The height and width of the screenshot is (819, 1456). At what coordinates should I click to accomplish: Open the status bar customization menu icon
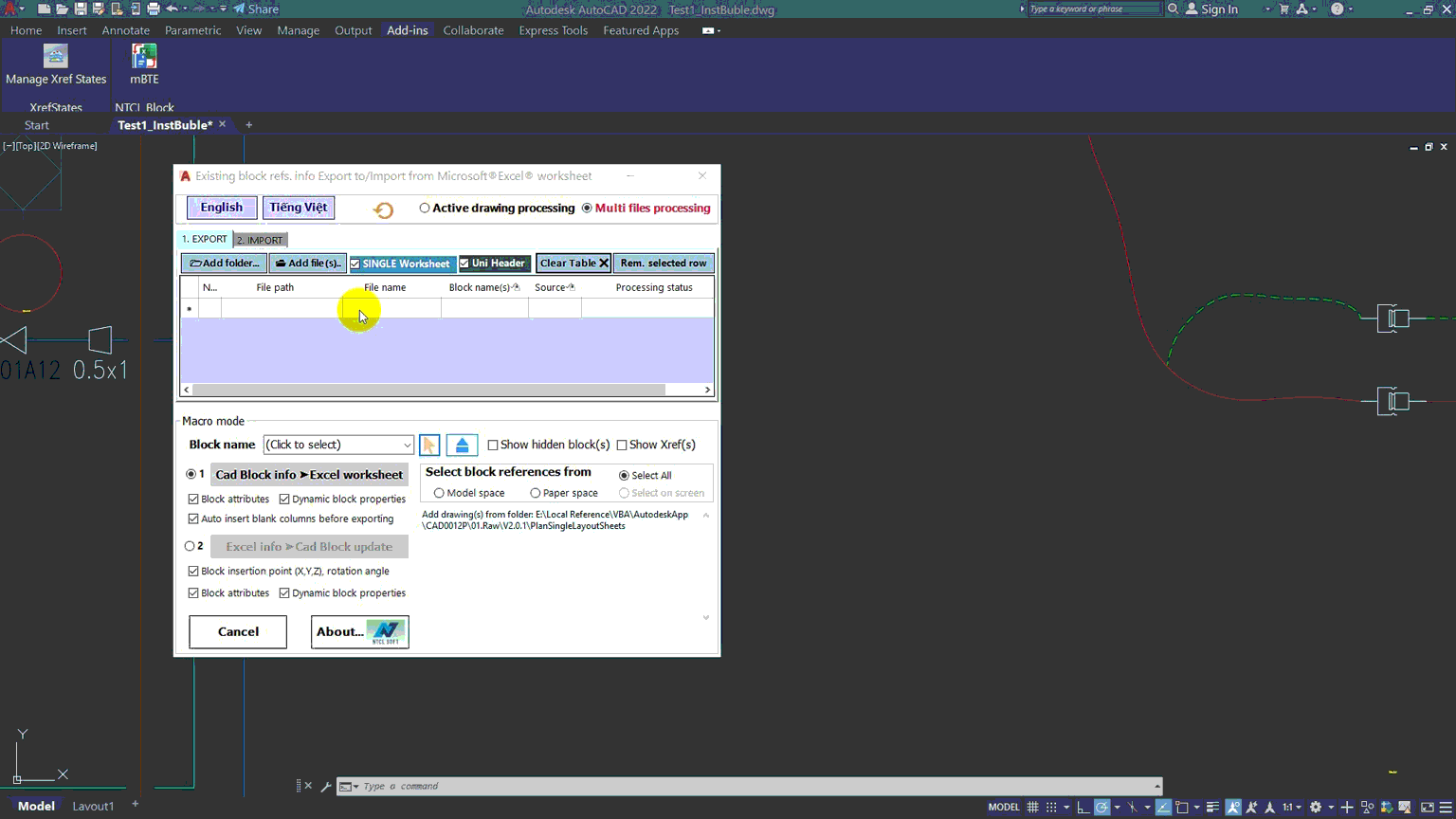pos(1446,808)
